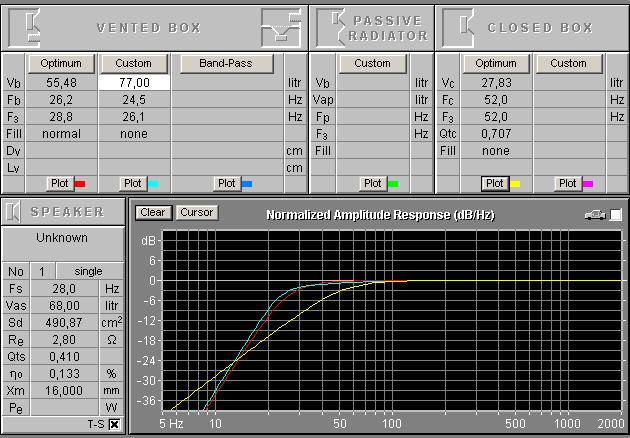
Task: Toggle the closed box Optimum Plot button
Action: tap(494, 183)
